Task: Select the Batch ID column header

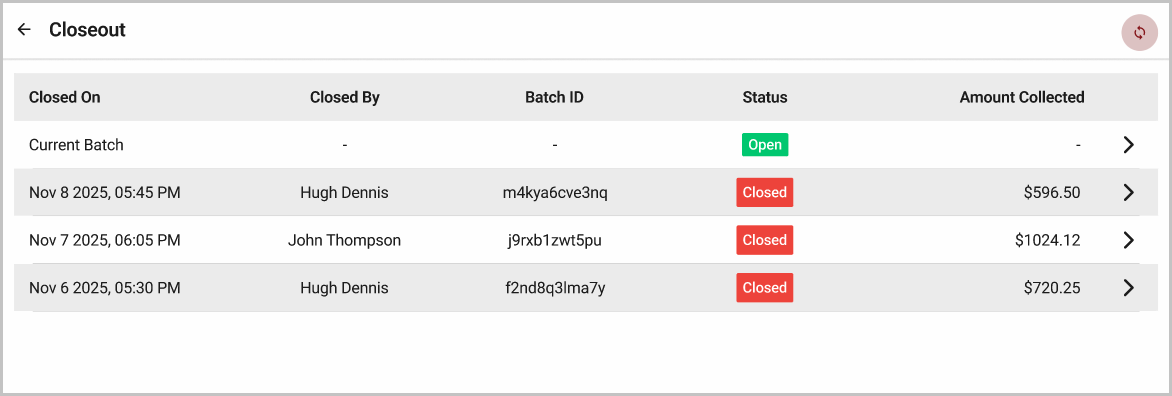Action: click(555, 97)
